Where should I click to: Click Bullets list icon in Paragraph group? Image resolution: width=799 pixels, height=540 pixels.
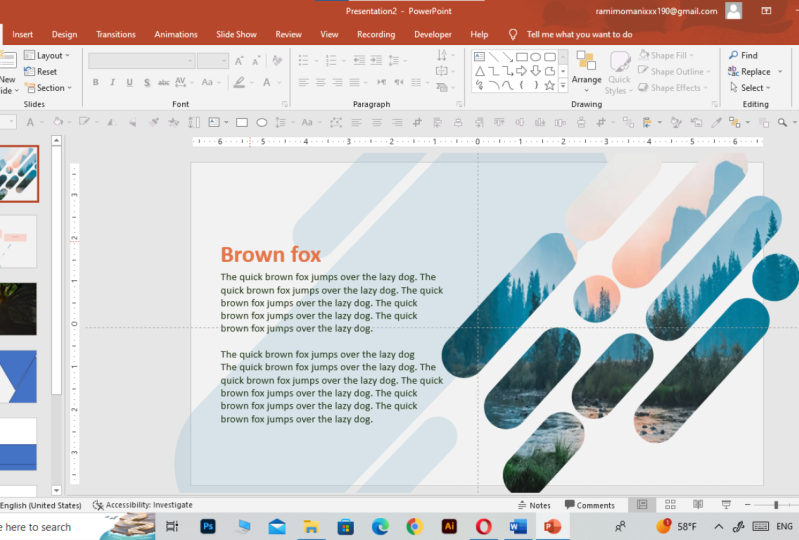coord(303,61)
